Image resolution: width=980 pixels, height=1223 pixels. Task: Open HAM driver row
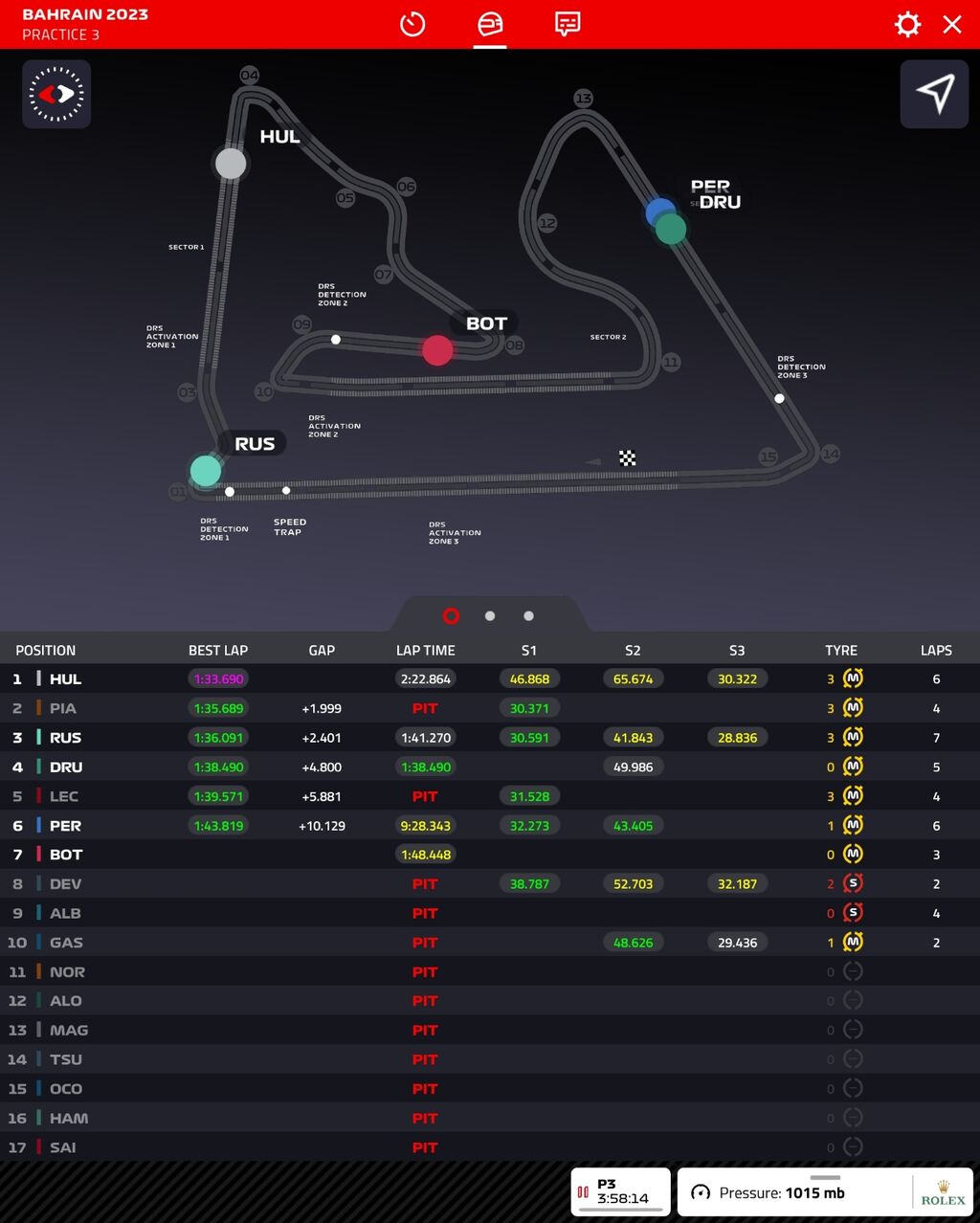click(490, 1118)
